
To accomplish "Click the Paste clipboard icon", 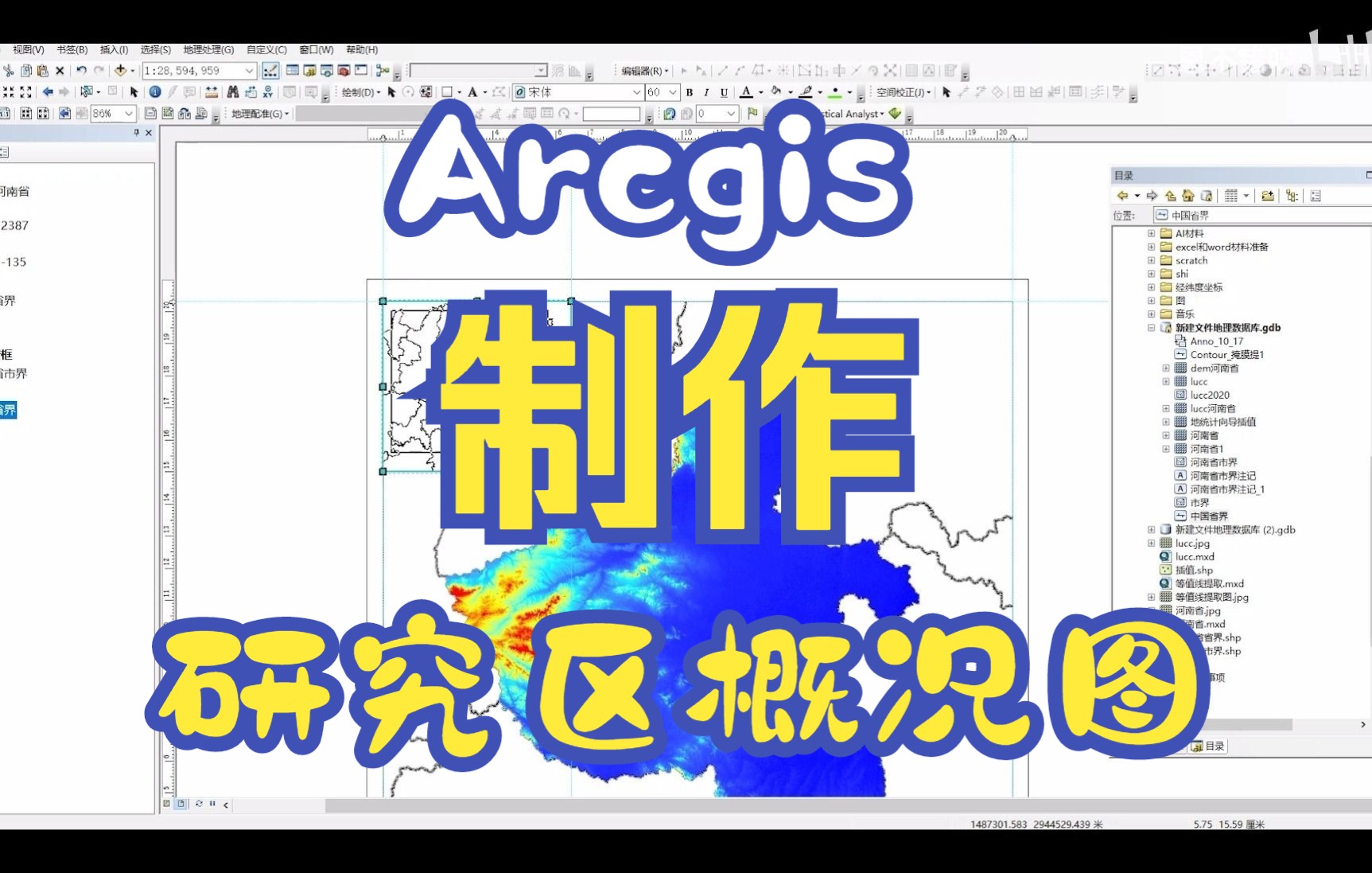I will pos(43,71).
